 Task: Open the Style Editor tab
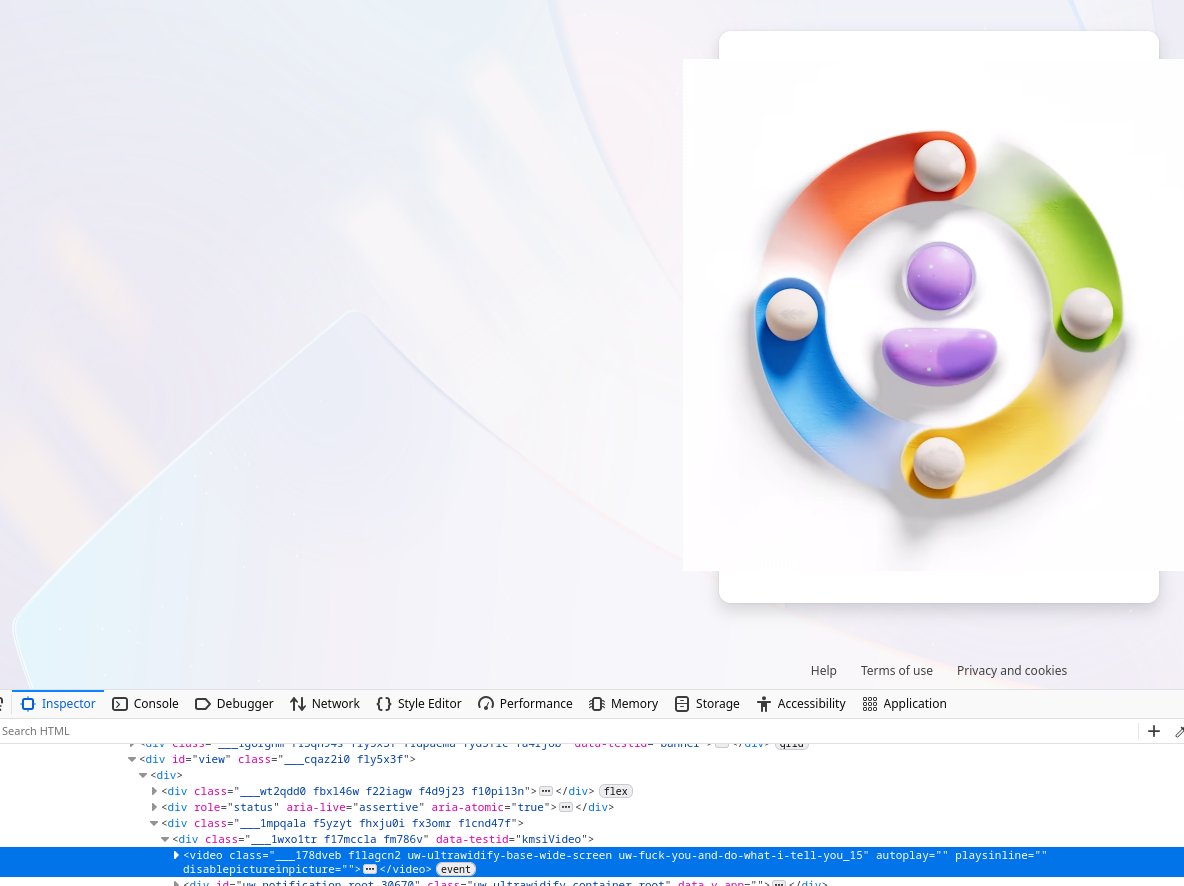coord(419,703)
